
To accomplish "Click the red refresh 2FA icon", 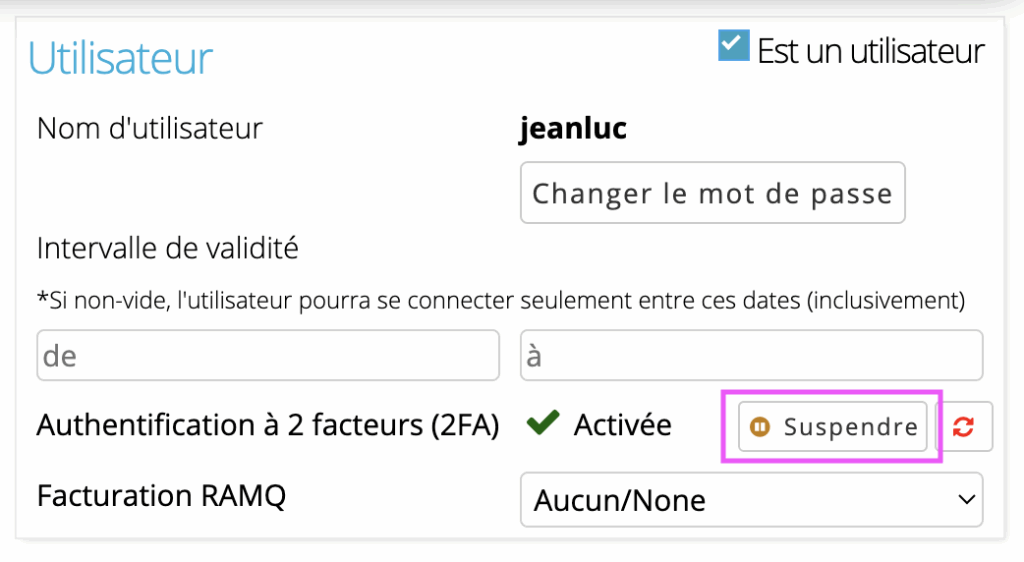I will [964, 427].
